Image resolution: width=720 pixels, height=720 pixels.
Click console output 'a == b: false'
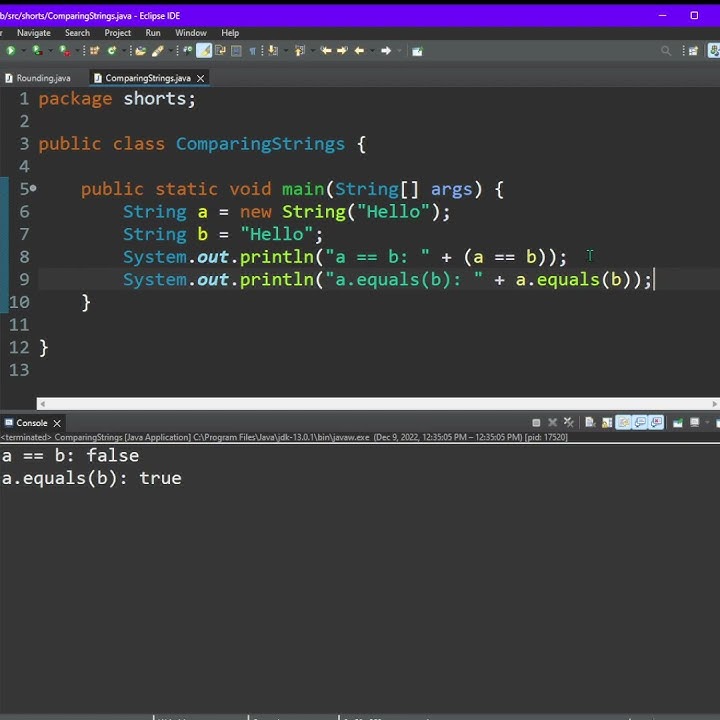(x=70, y=456)
